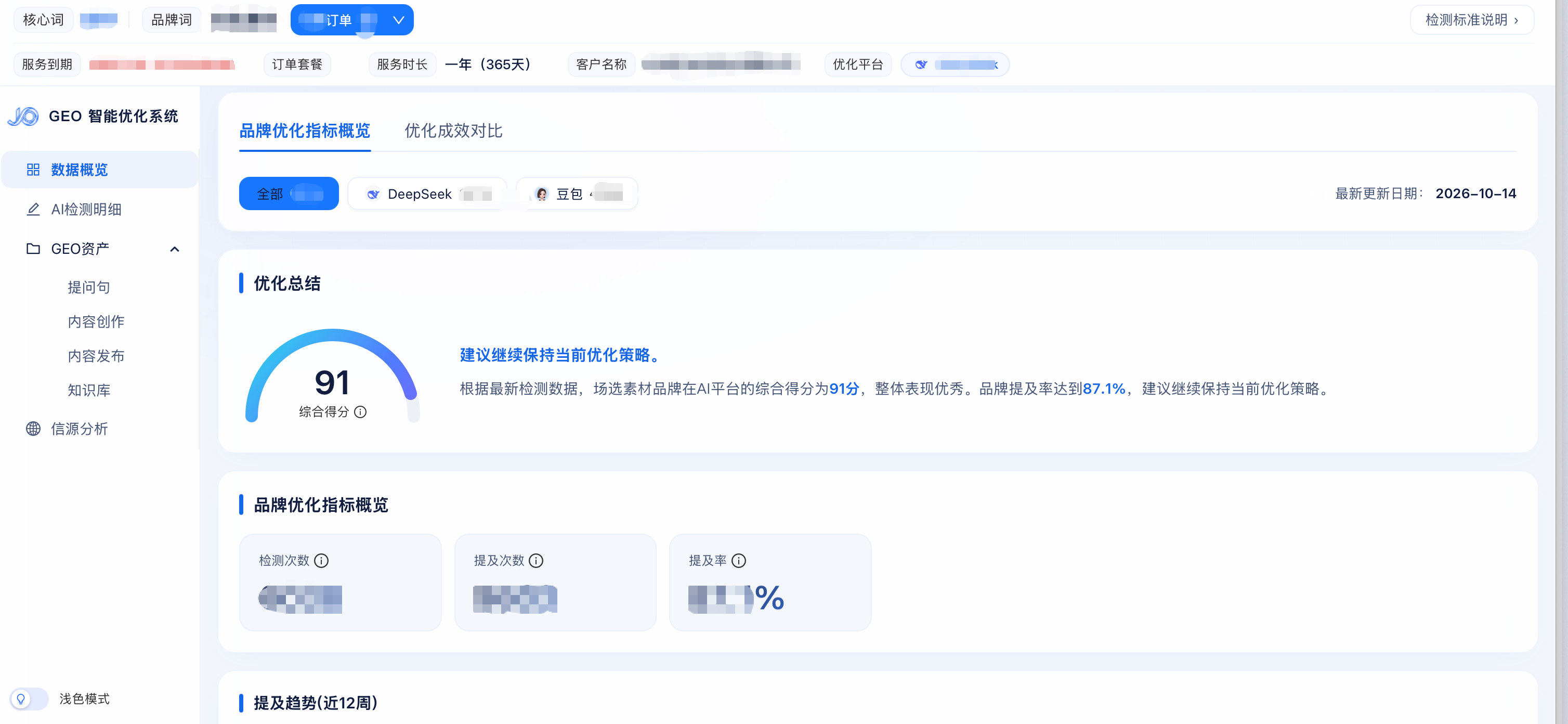Open the 内容发布 submenu item
Viewport: 1568px width, 724px height.
coord(96,356)
